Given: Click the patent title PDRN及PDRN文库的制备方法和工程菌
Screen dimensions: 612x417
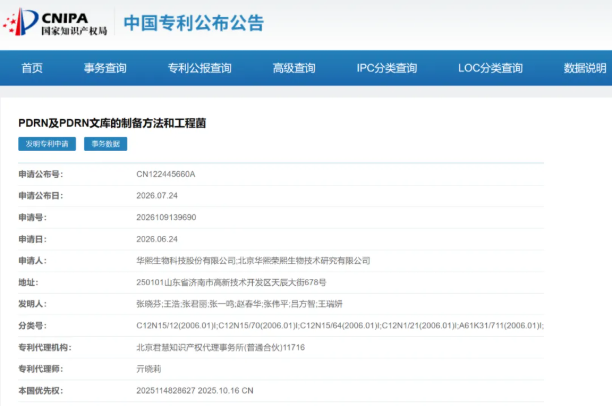Looking at the screenshot, I should click(112, 123).
